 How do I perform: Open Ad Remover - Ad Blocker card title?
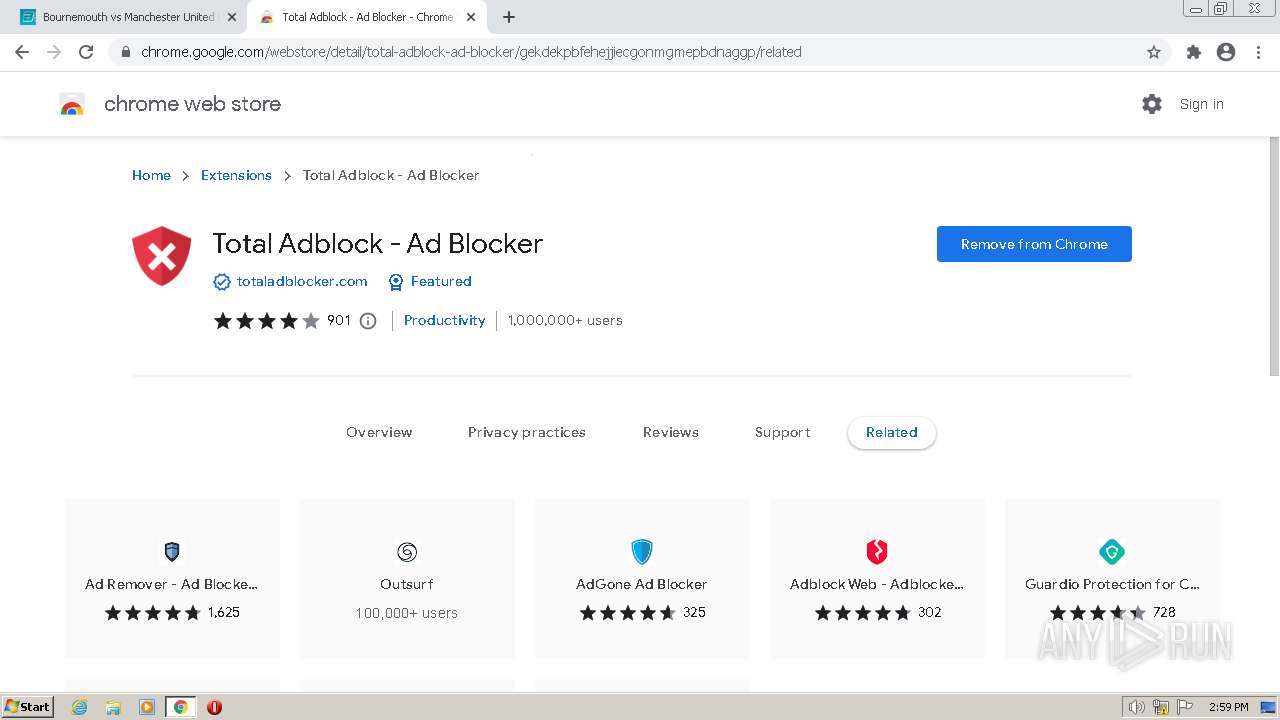pyautogui.click(x=171, y=584)
